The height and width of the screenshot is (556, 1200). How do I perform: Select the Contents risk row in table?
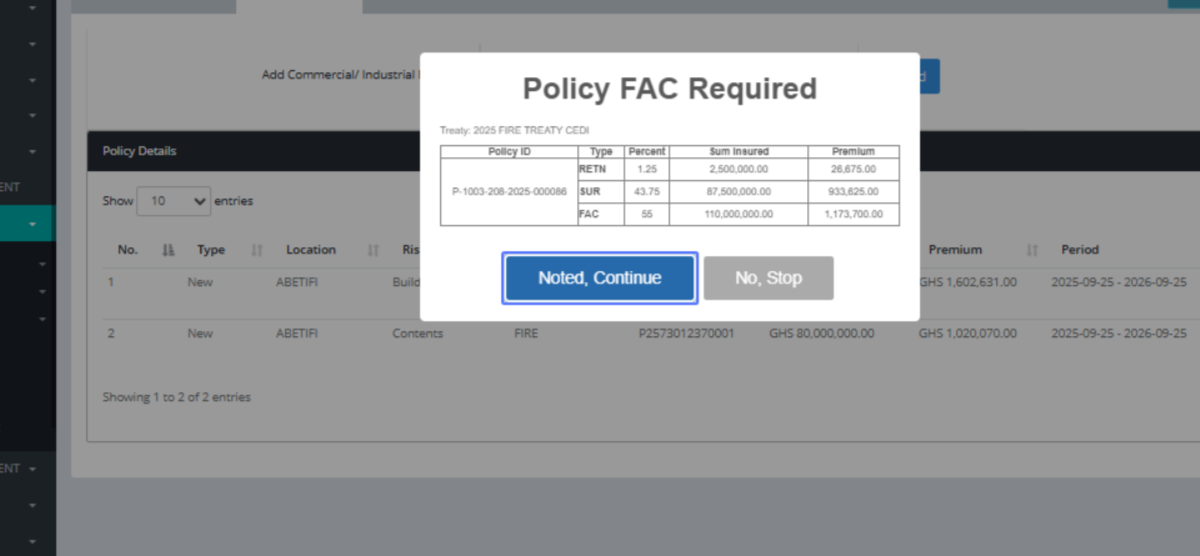tap(417, 333)
